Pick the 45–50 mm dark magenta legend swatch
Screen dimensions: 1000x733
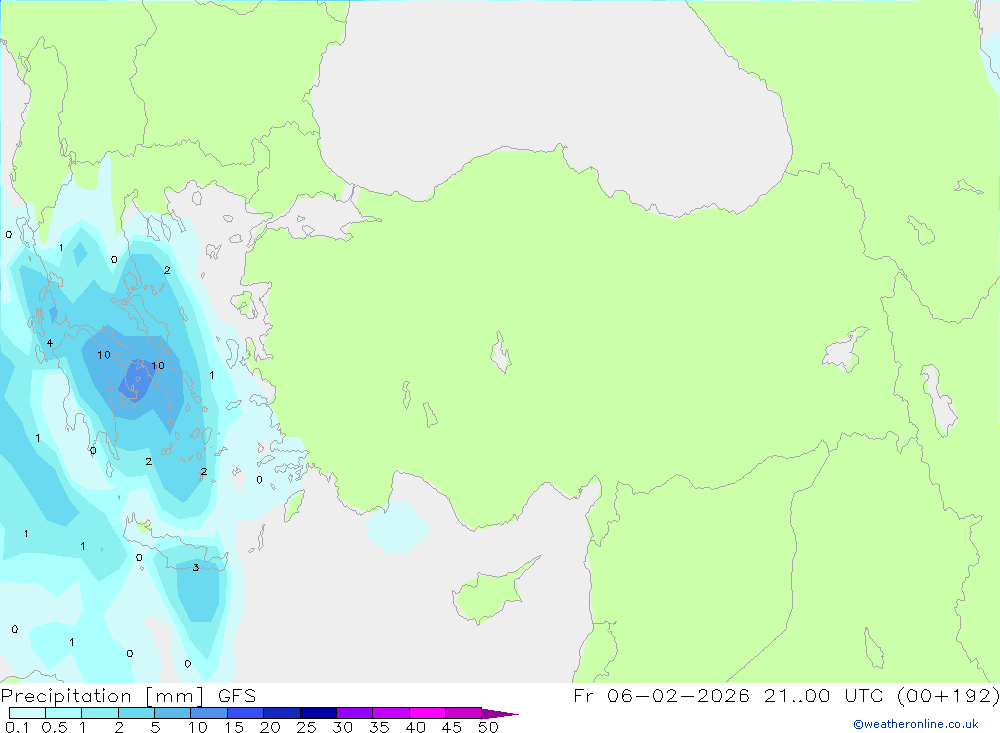[x=464, y=713]
